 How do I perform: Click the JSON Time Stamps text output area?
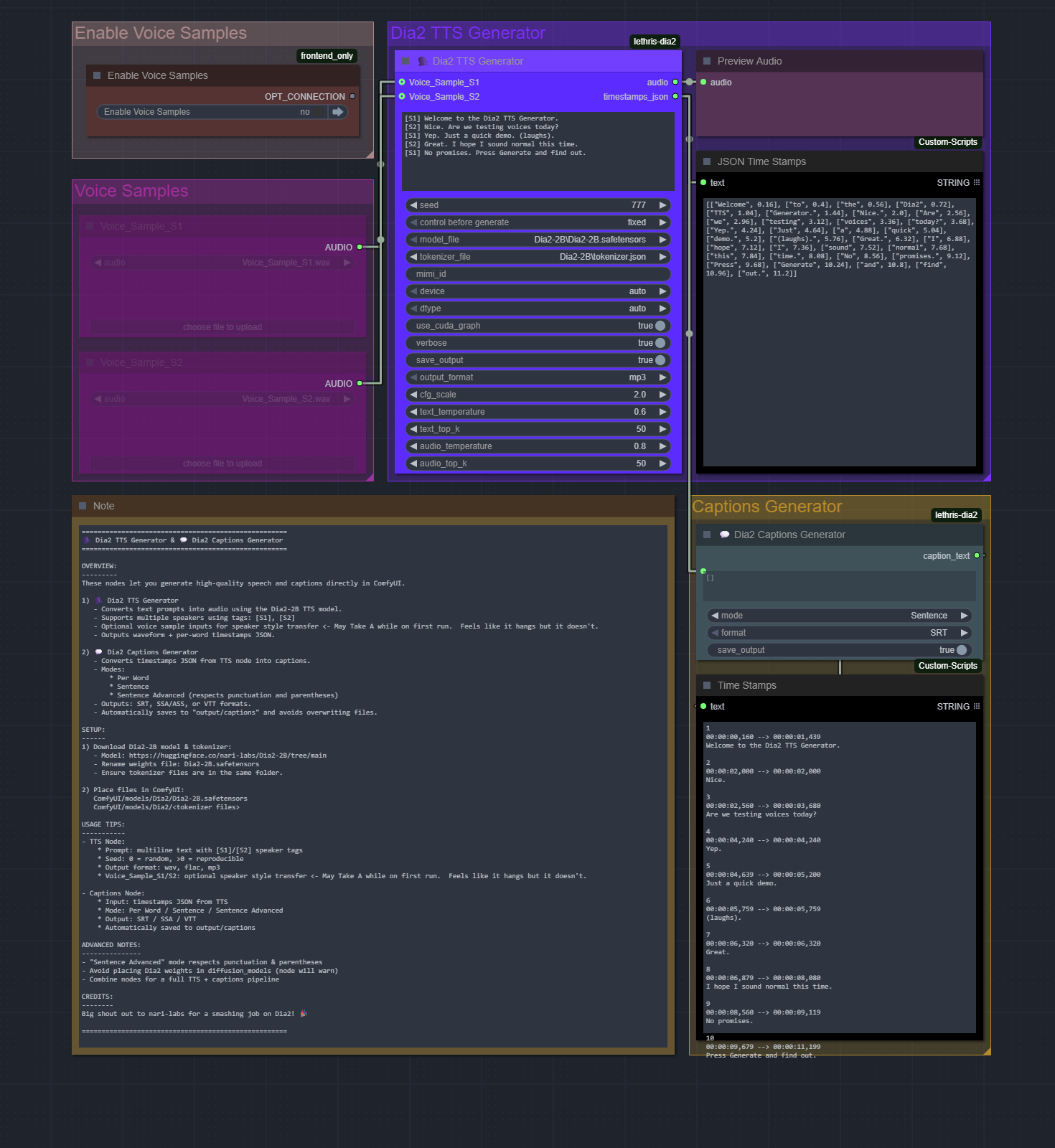coord(840,332)
